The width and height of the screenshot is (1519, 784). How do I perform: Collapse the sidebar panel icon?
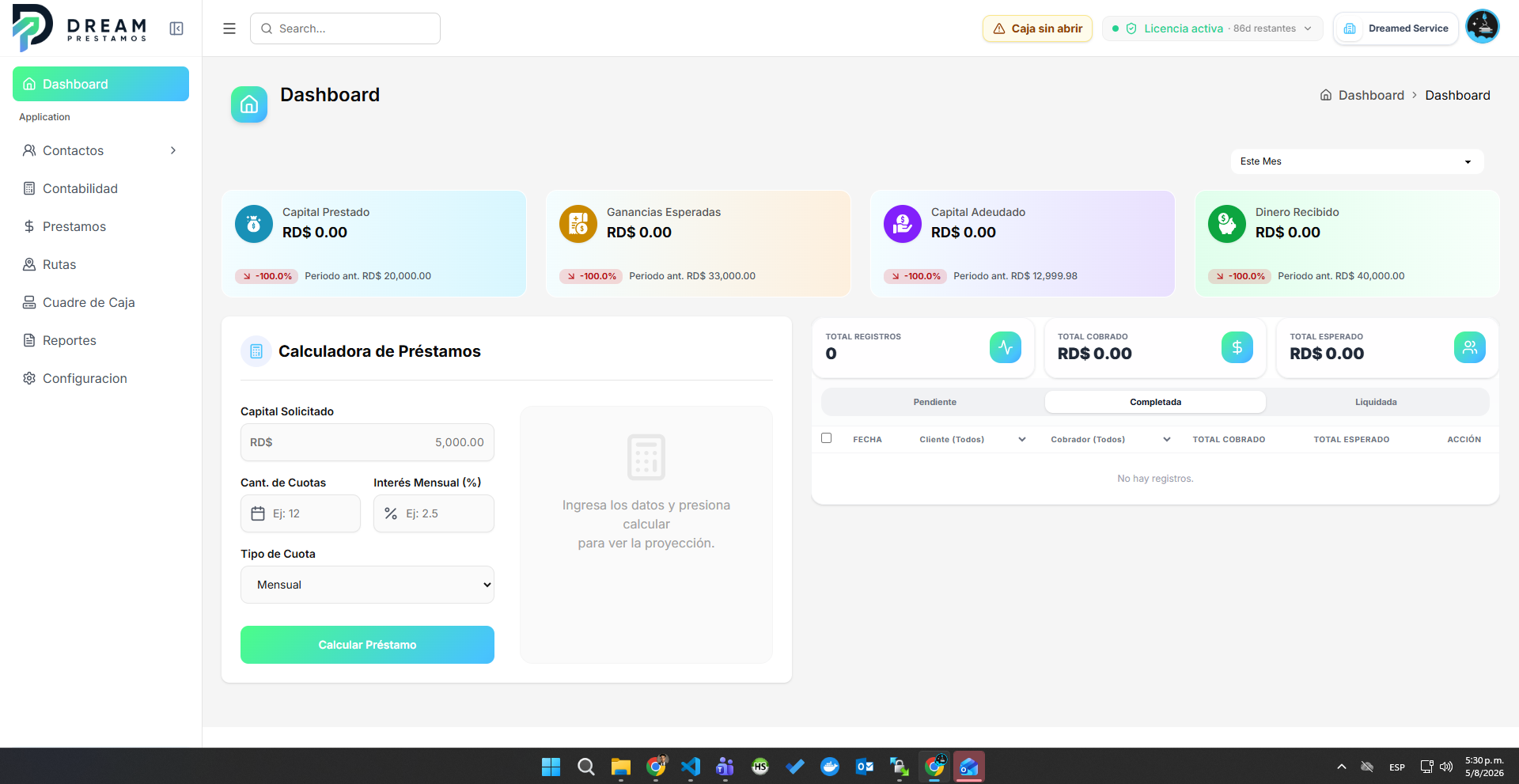pyautogui.click(x=176, y=28)
